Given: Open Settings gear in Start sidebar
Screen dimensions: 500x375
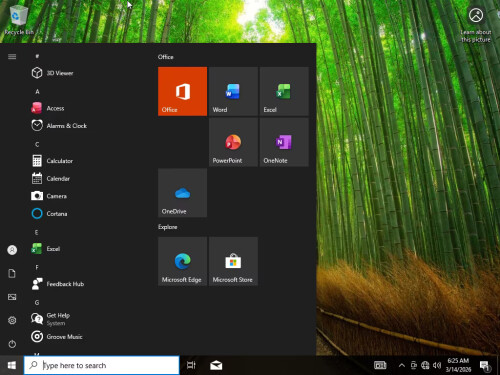Looking at the screenshot, I should [x=12, y=320].
